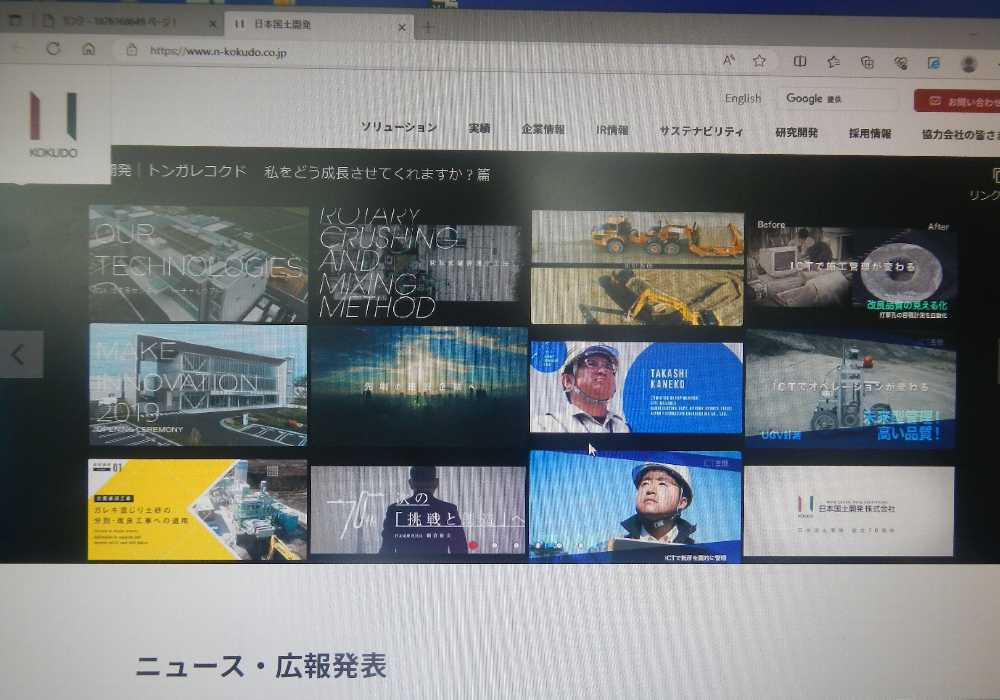
Task: Open the collections icon in toolbar
Action: (x=867, y=62)
